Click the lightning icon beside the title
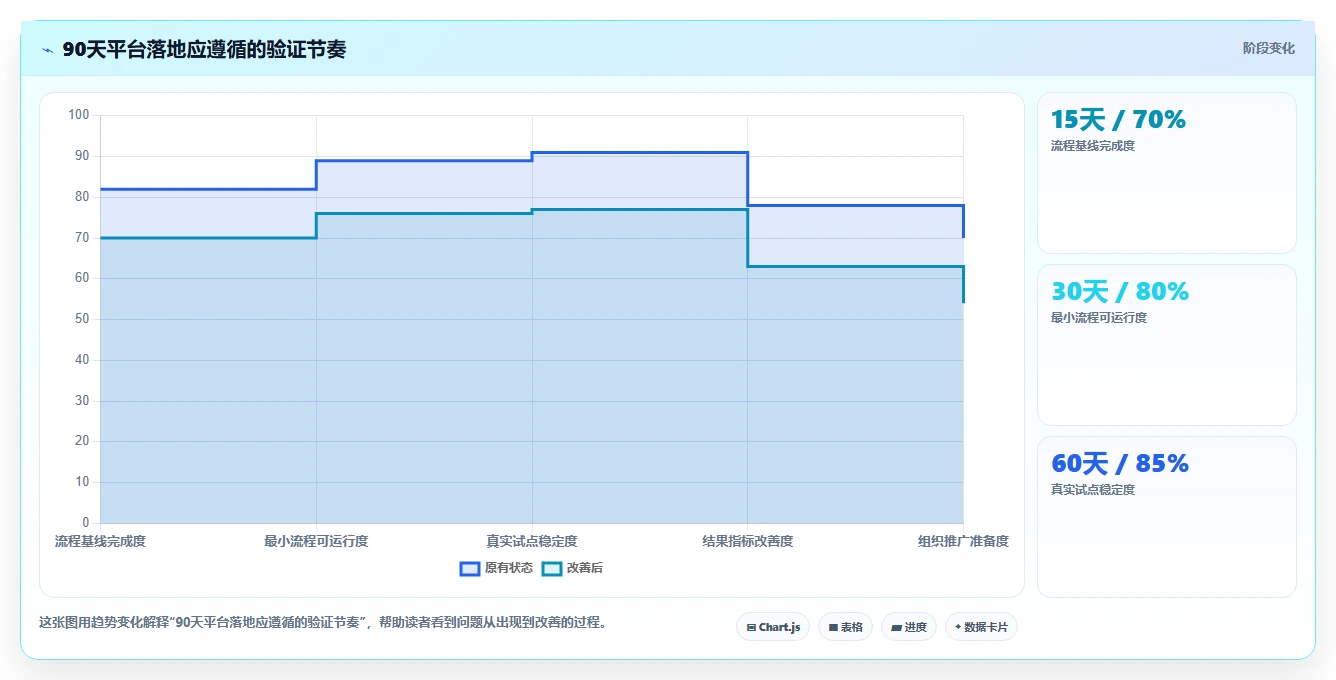The height and width of the screenshot is (680, 1336). tap(47, 50)
